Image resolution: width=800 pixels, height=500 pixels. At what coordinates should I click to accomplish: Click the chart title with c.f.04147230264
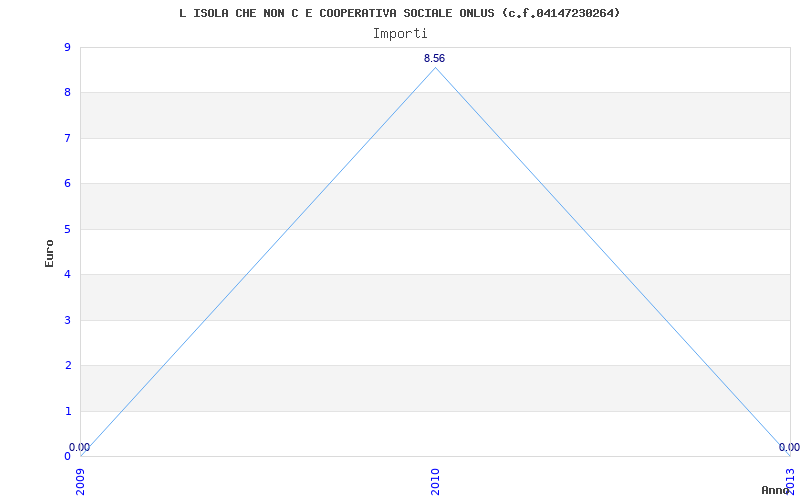(x=399, y=13)
